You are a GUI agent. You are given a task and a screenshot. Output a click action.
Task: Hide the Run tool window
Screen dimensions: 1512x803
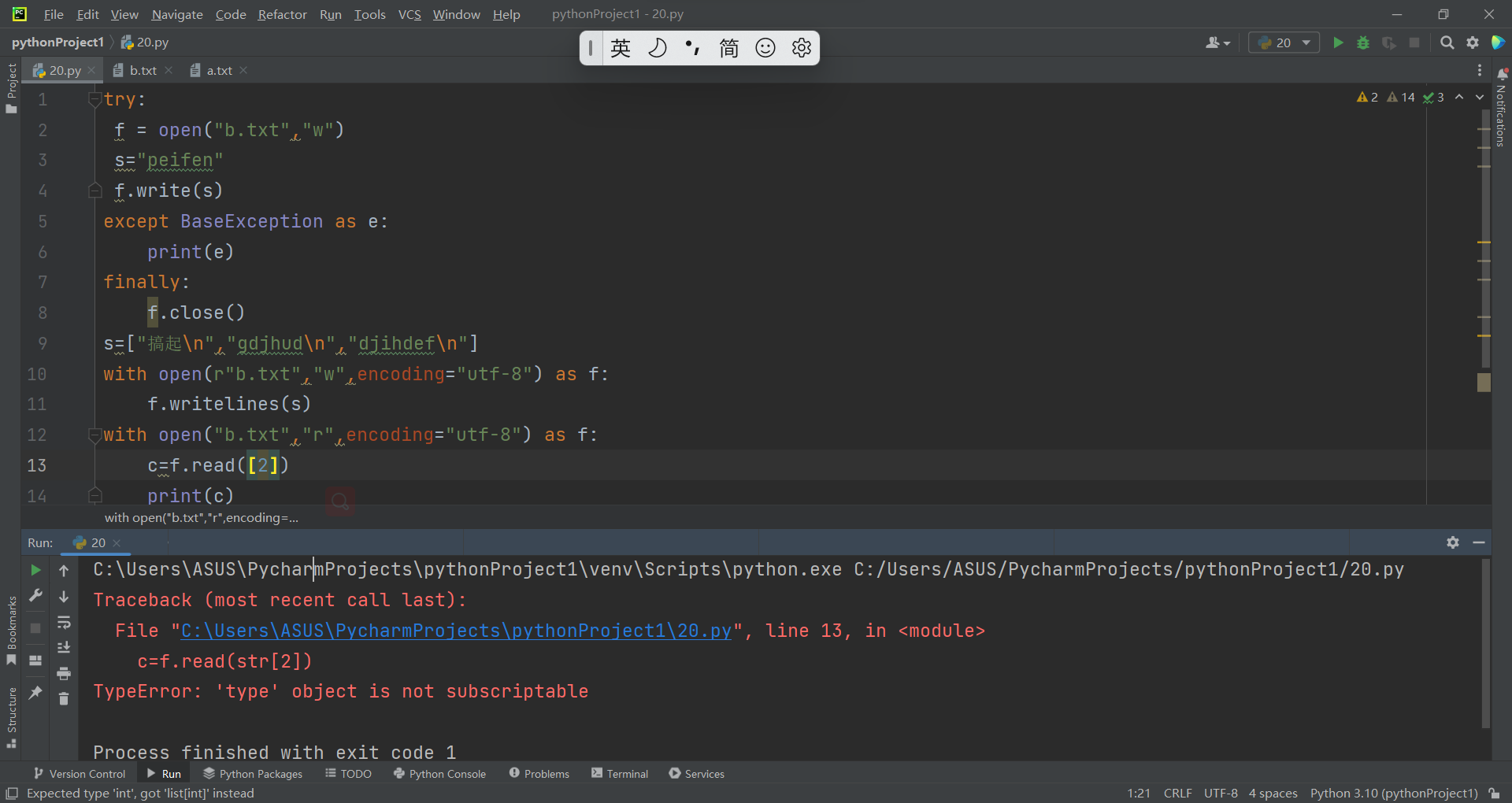1479,542
